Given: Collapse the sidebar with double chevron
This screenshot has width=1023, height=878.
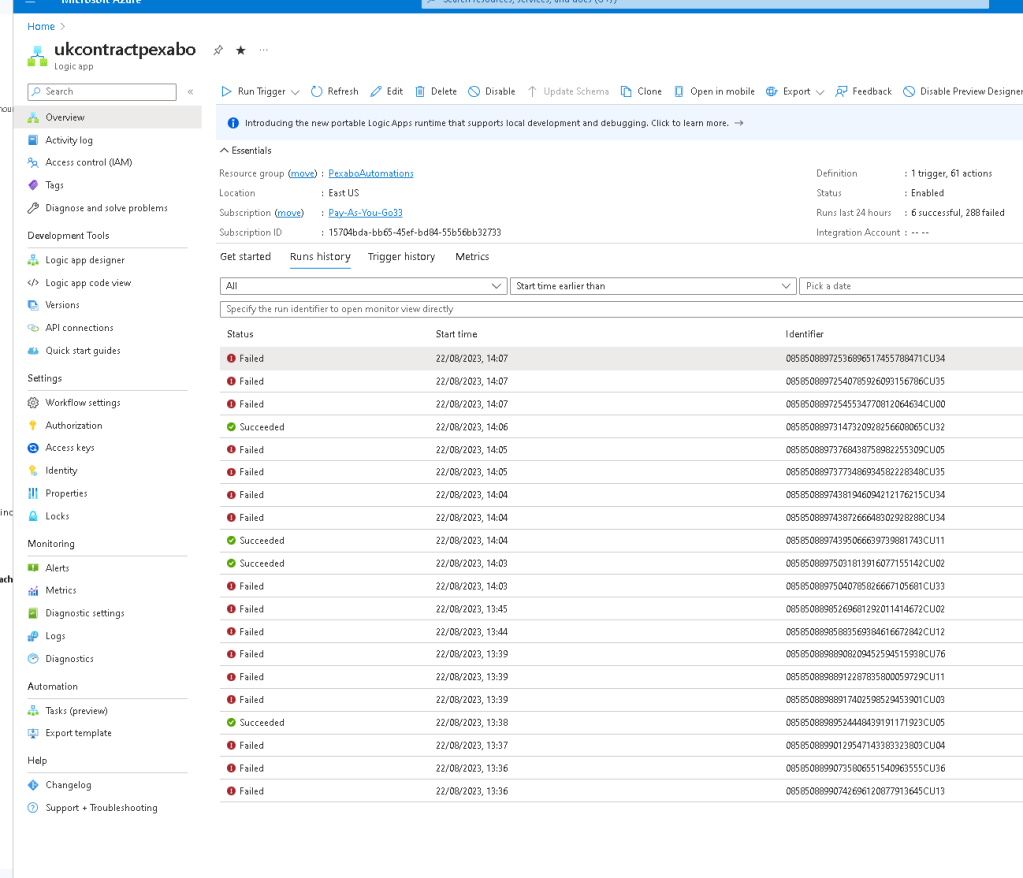Looking at the screenshot, I should point(191,92).
